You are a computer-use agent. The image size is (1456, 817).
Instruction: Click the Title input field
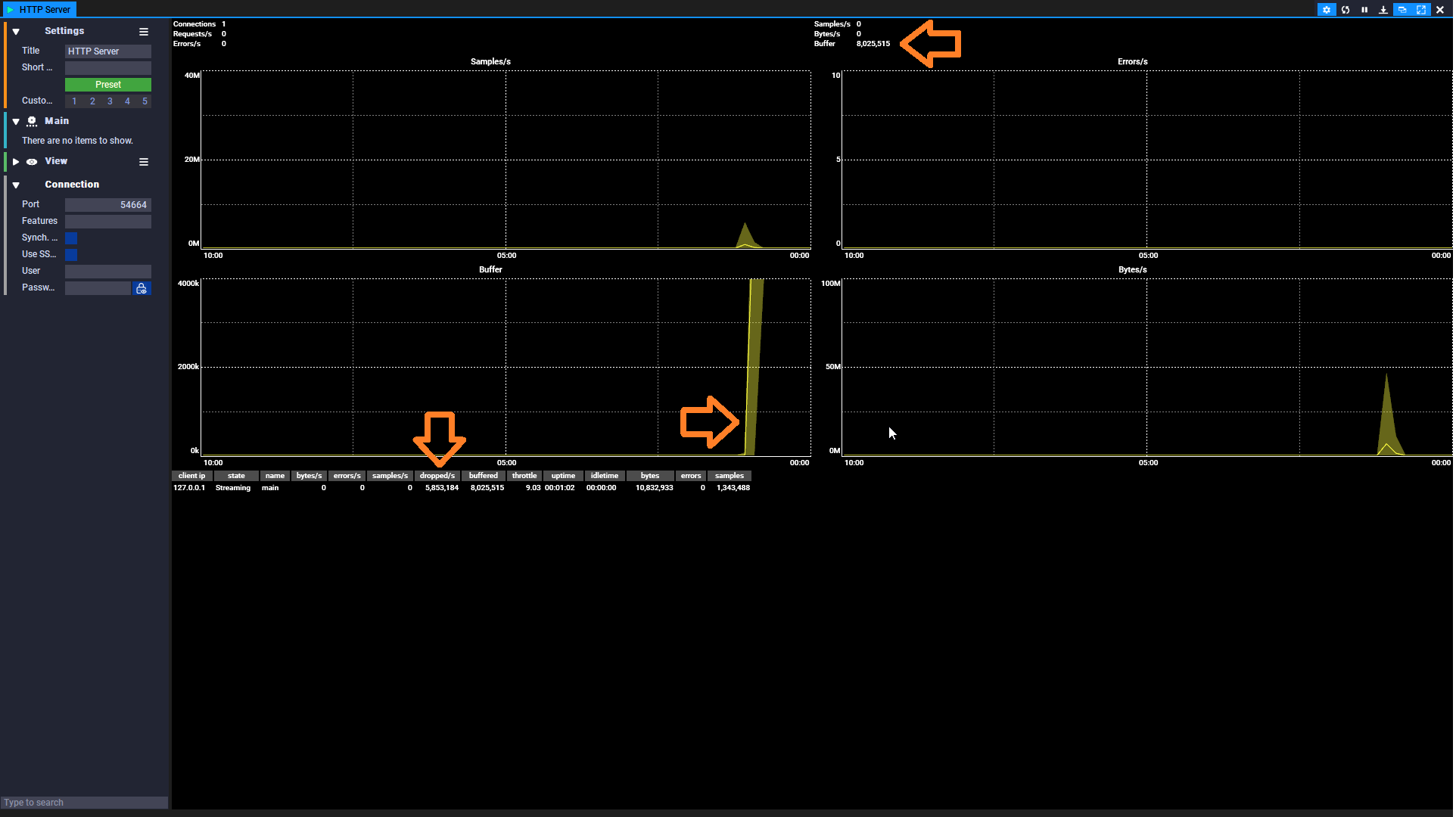(108, 51)
